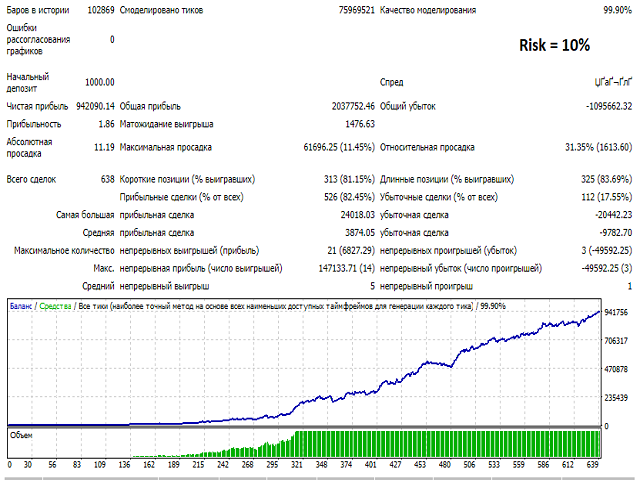Click the Объем volume panel label

(21, 435)
